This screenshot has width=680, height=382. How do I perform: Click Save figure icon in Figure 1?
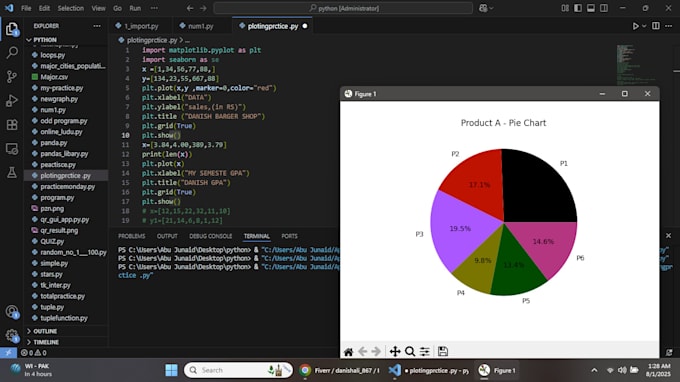[442, 352]
